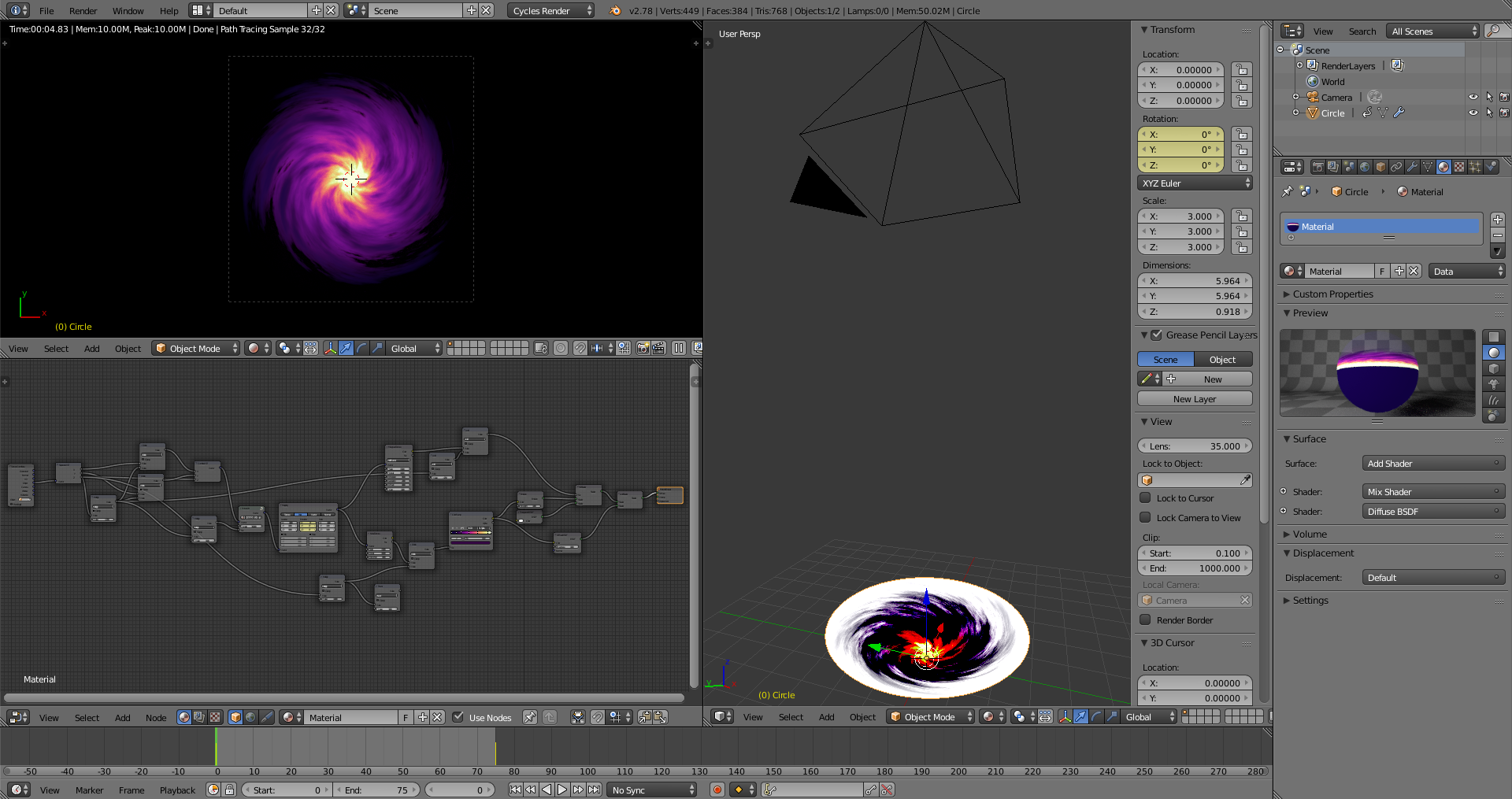Open the Playback menu in timeline
Viewport: 1512px width, 799px height.
point(177,790)
